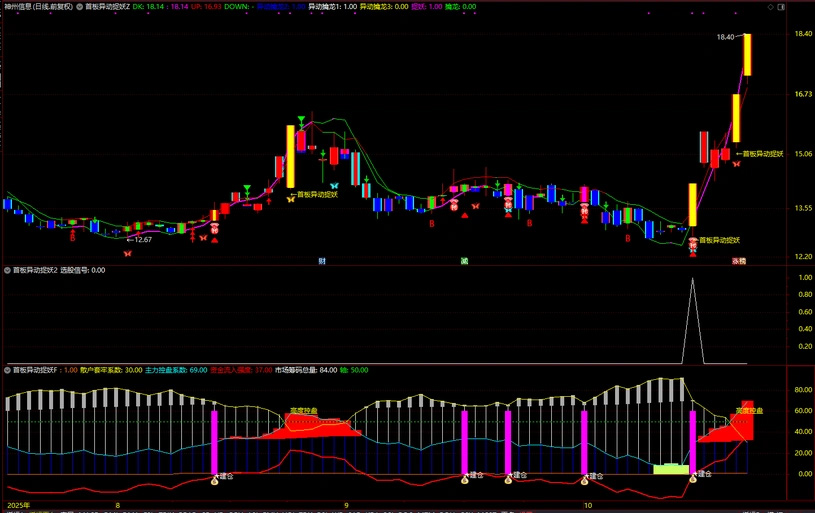This screenshot has width=815, height=513.
Task: Click the 选股信号: 0.00 readout
Action: point(83,270)
